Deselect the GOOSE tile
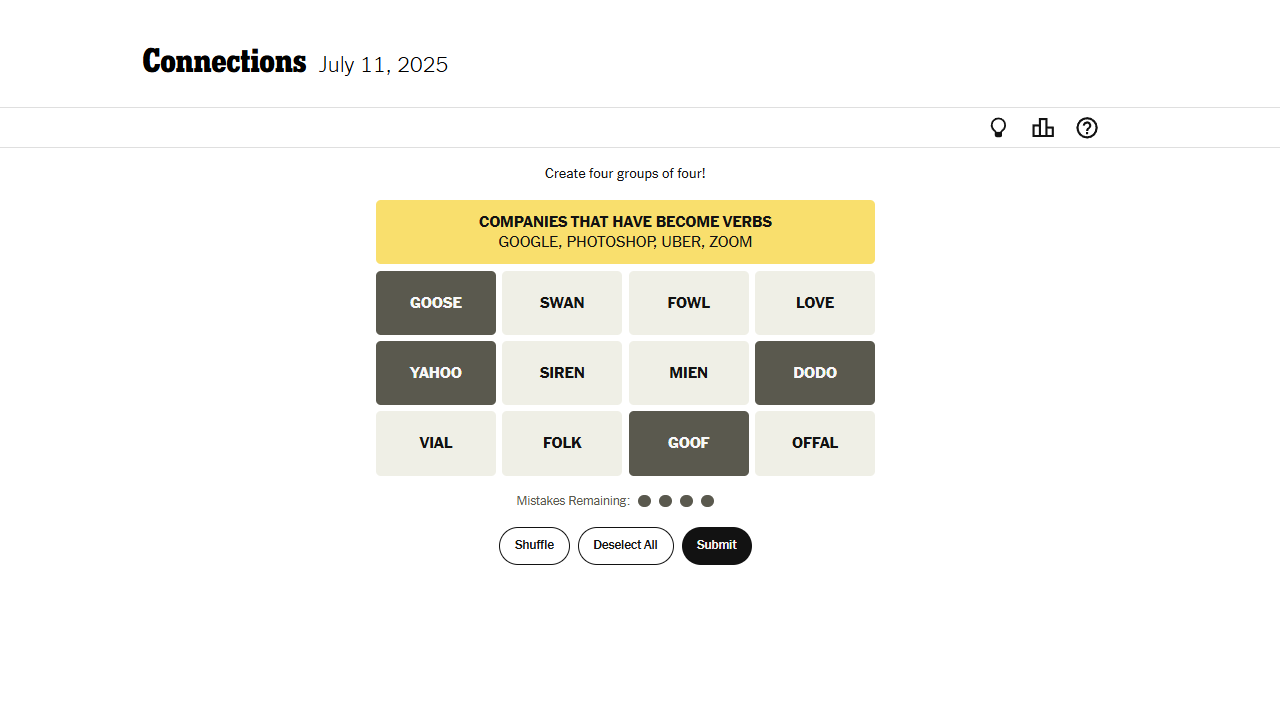 [436, 303]
